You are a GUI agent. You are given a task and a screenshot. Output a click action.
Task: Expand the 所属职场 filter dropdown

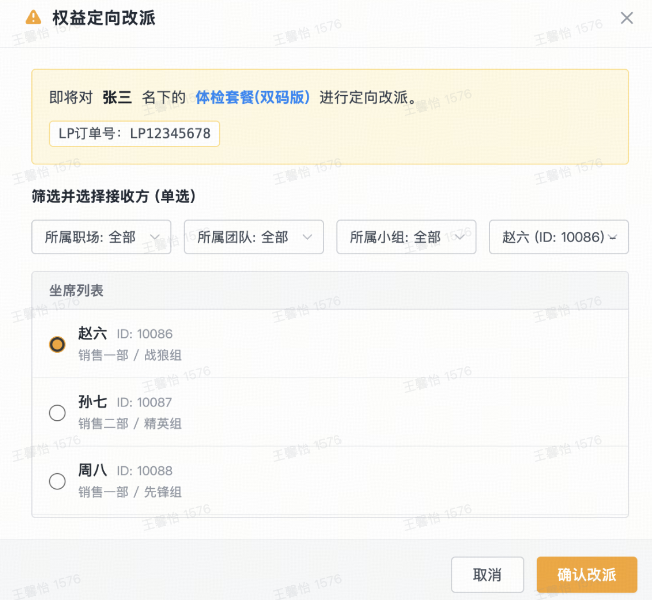click(x=101, y=237)
